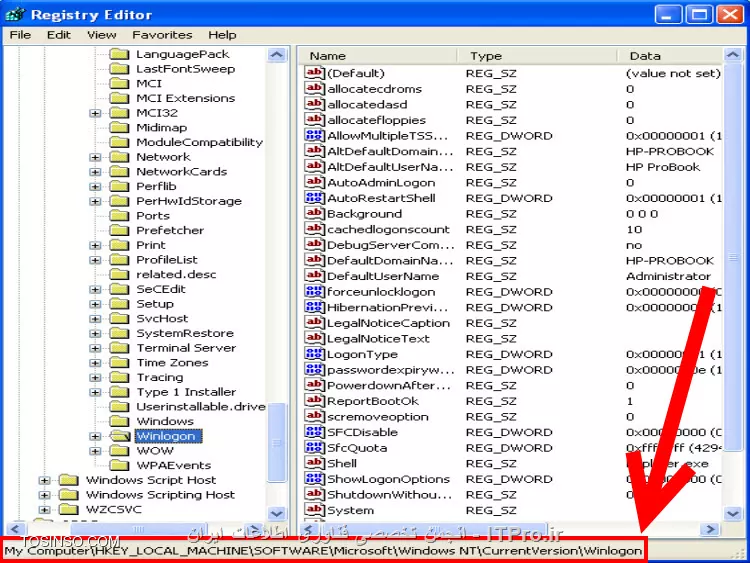Screen dimensions: 750x563
Task: Open the Favorites menu
Action: 162,35
